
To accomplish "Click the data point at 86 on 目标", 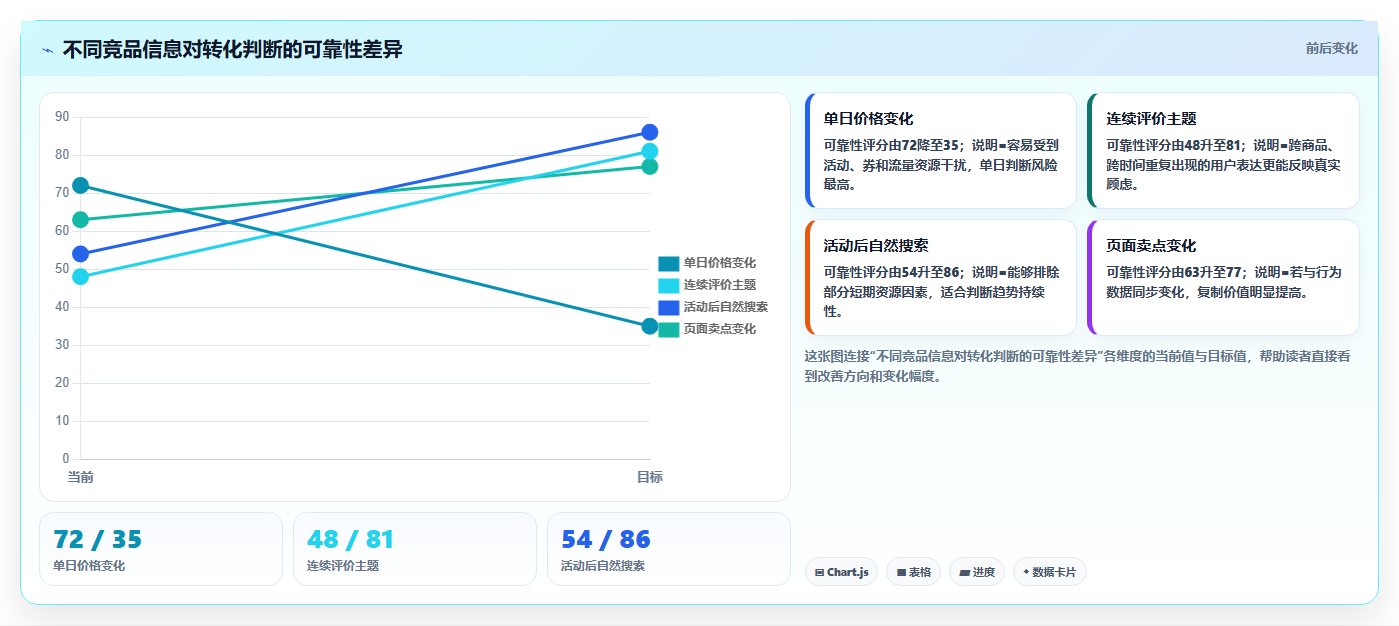I will [650, 132].
